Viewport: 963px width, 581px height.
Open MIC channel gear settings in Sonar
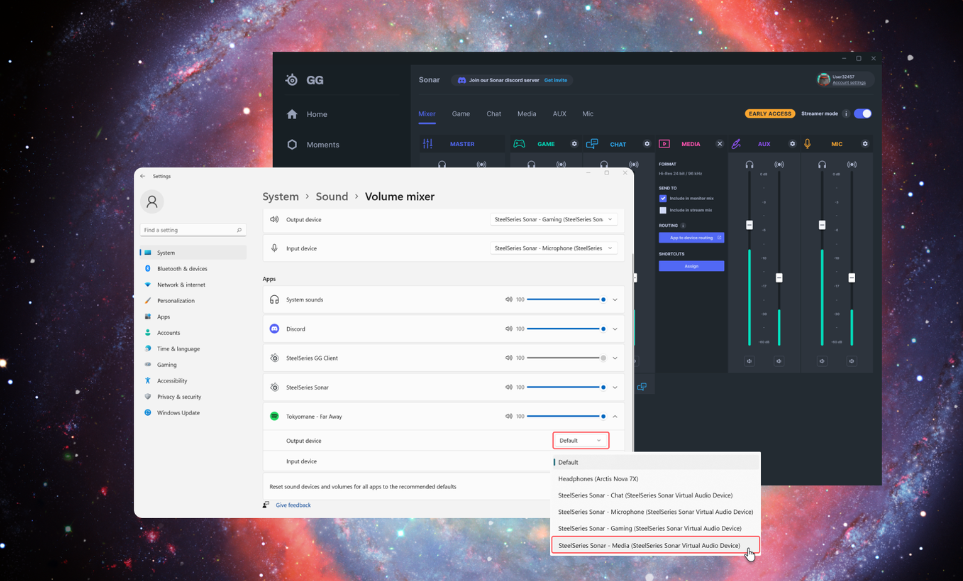pos(865,144)
